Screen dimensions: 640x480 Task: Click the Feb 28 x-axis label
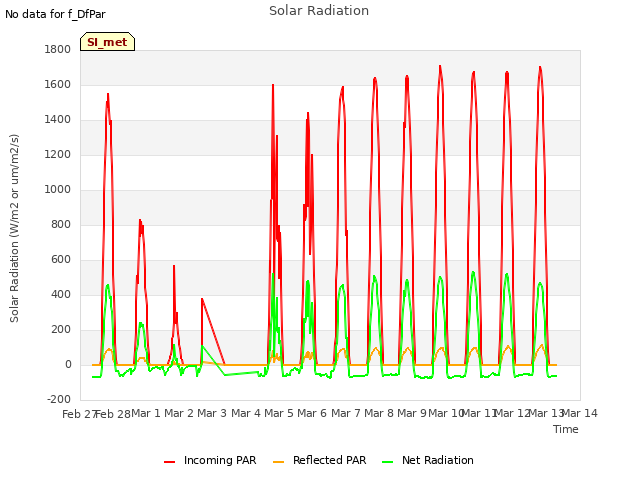[x=113, y=414]
